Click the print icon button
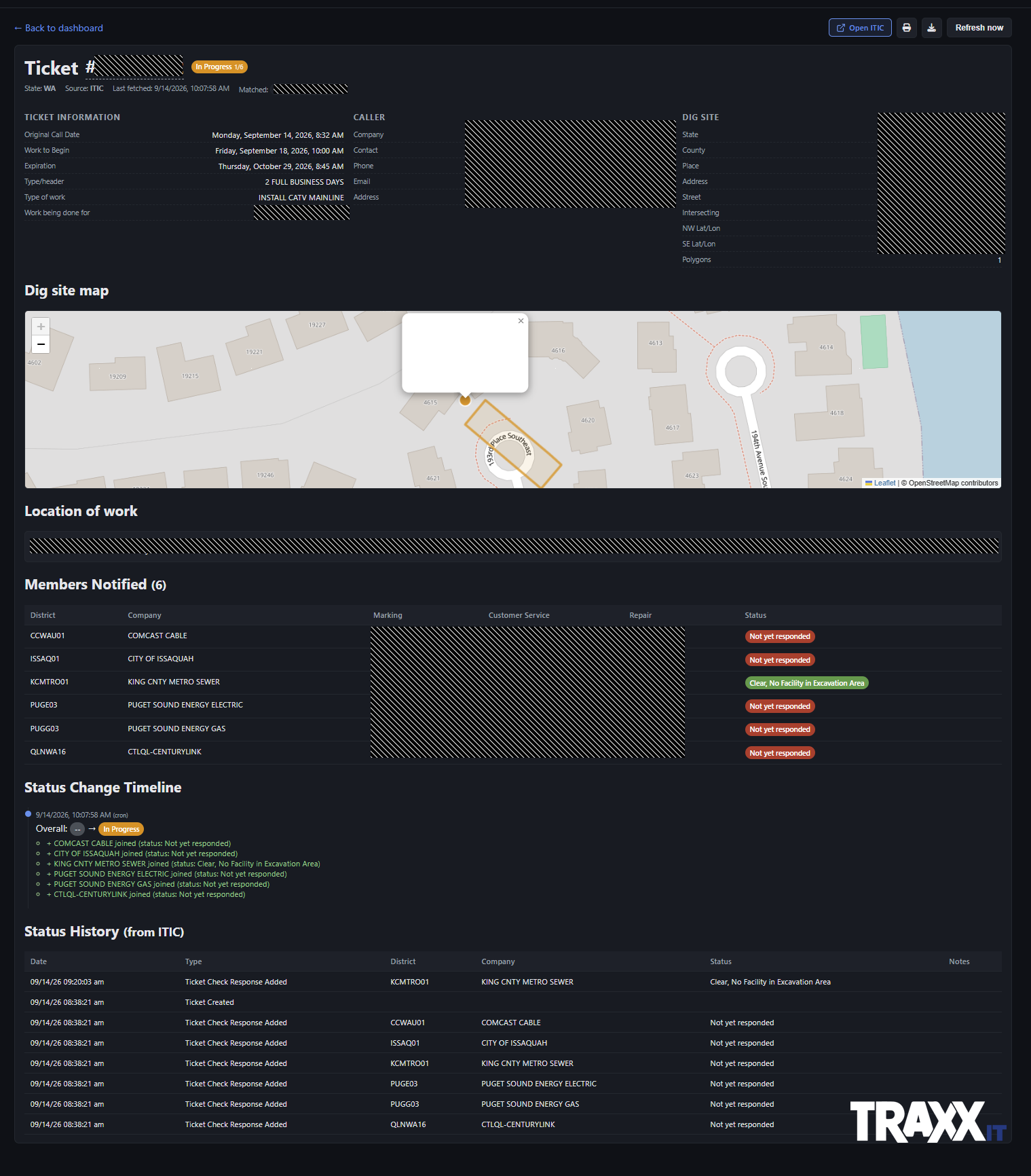Image resolution: width=1031 pixels, height=1176 pixels. click(907, 28)
